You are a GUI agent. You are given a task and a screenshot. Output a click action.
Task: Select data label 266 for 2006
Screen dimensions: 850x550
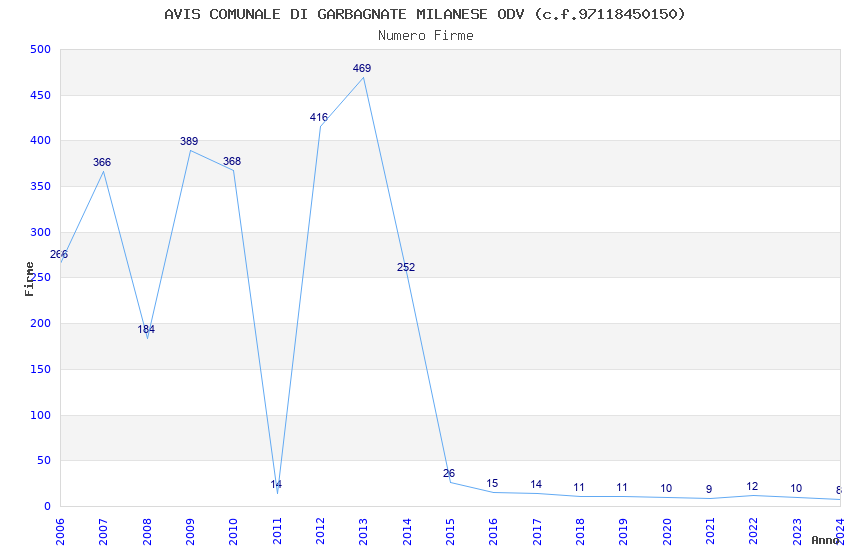tap(59, 254)
